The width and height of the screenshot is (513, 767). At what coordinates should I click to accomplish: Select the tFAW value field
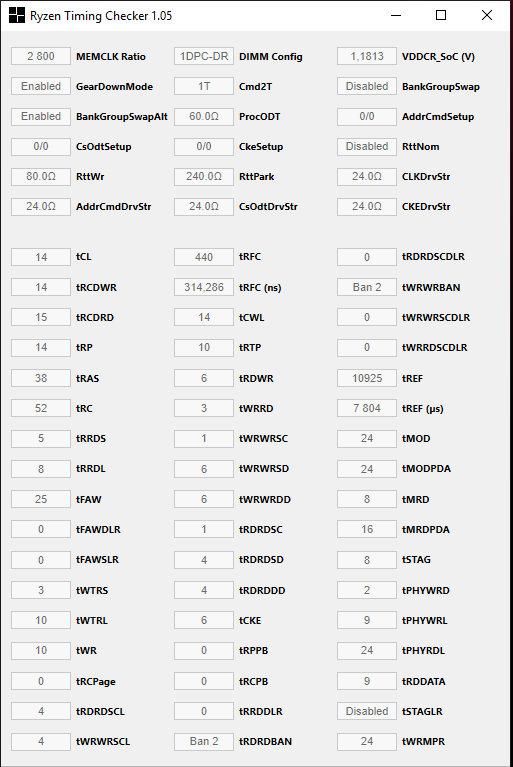pos(41,499)
